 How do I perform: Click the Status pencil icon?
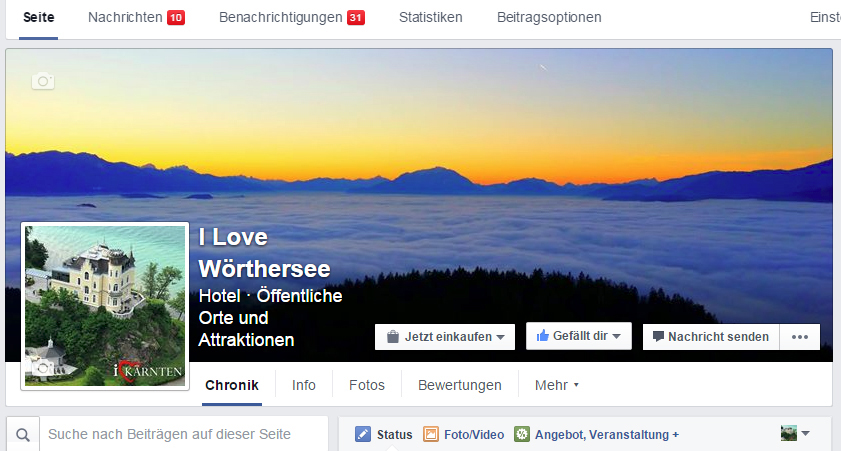[x=363, y=434]
